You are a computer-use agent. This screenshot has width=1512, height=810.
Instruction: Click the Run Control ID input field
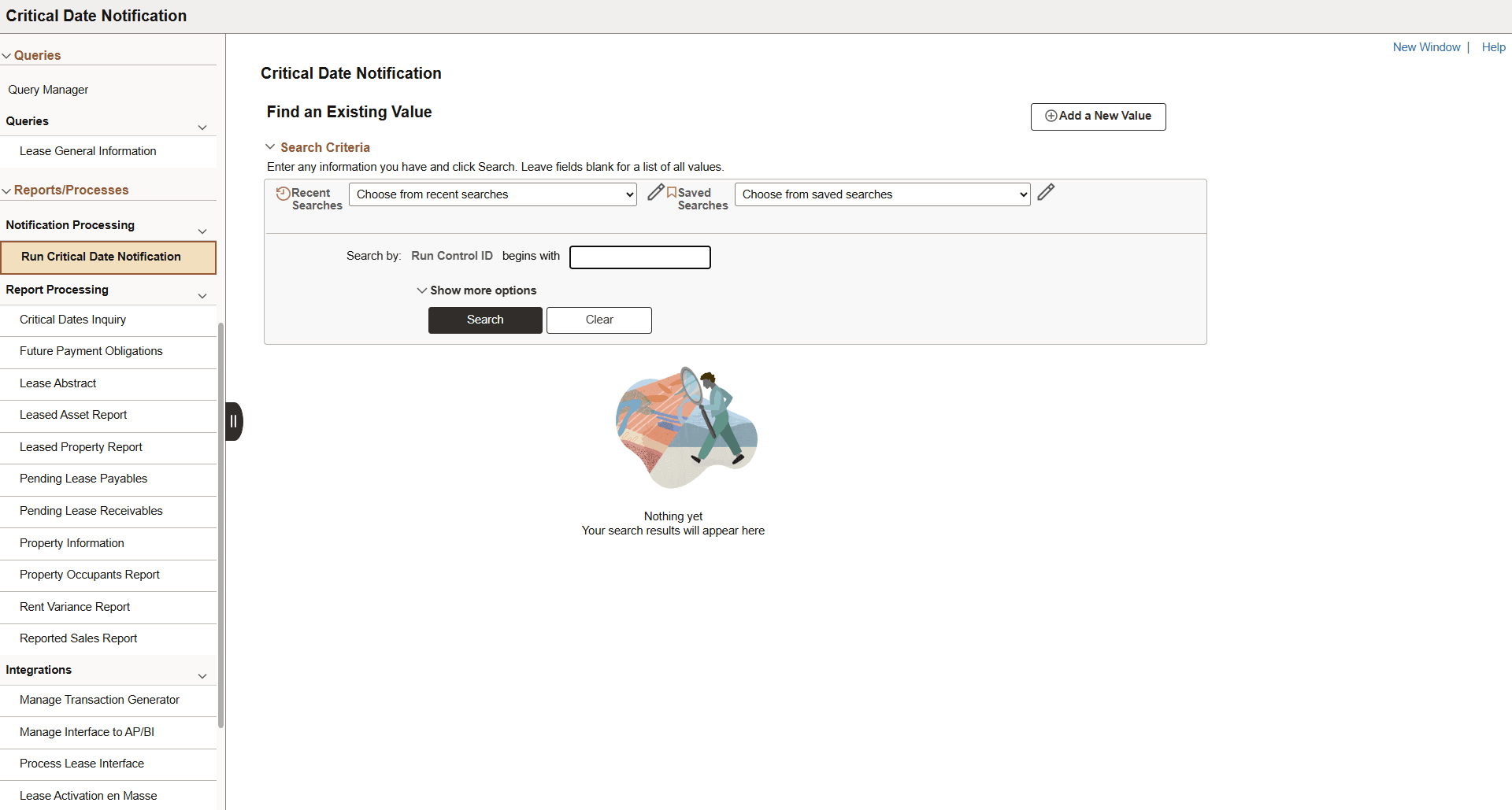pyautogui.click(x=639, y=257)
